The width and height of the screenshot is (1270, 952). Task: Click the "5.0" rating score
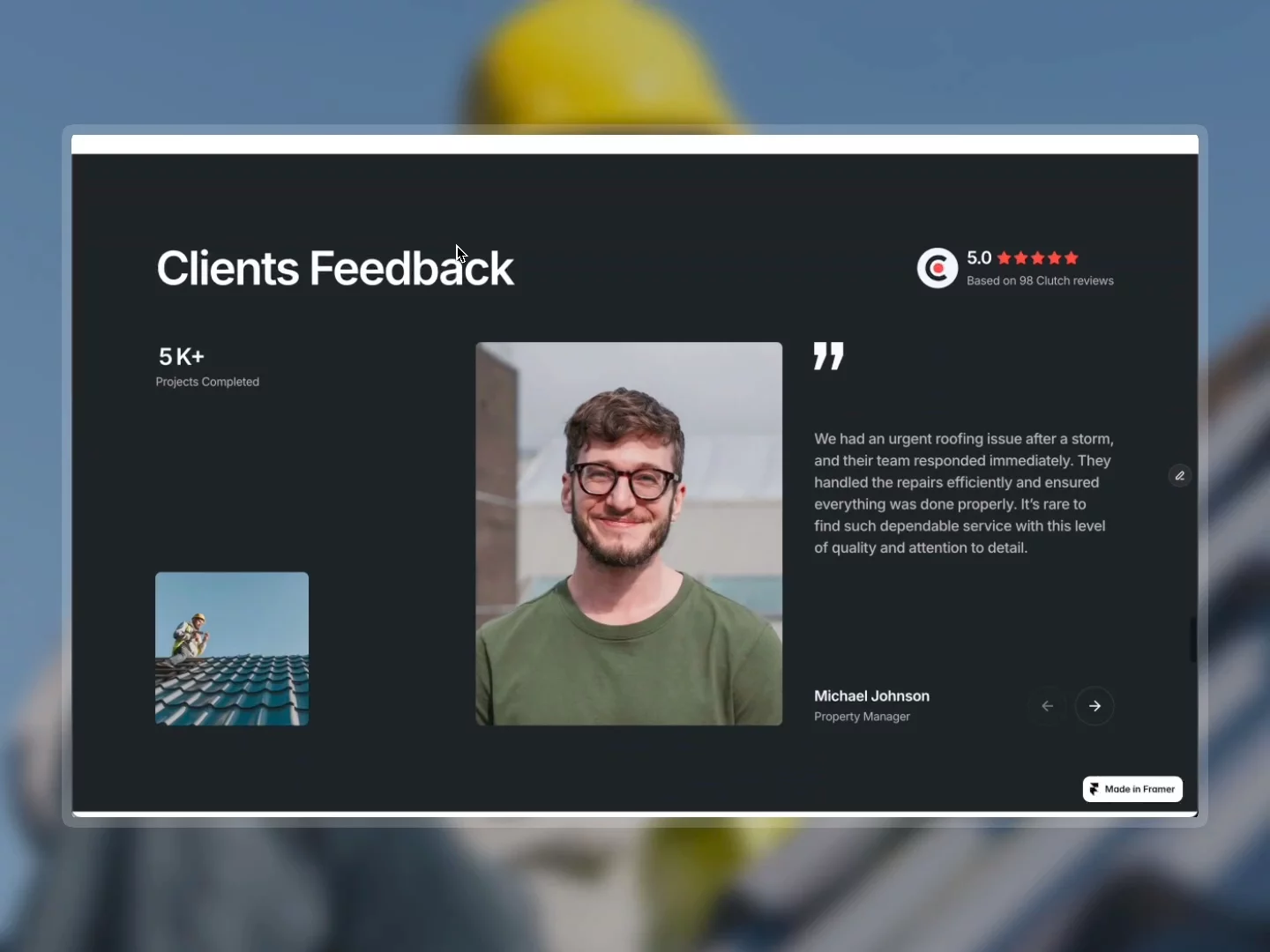tap(979, 258)
